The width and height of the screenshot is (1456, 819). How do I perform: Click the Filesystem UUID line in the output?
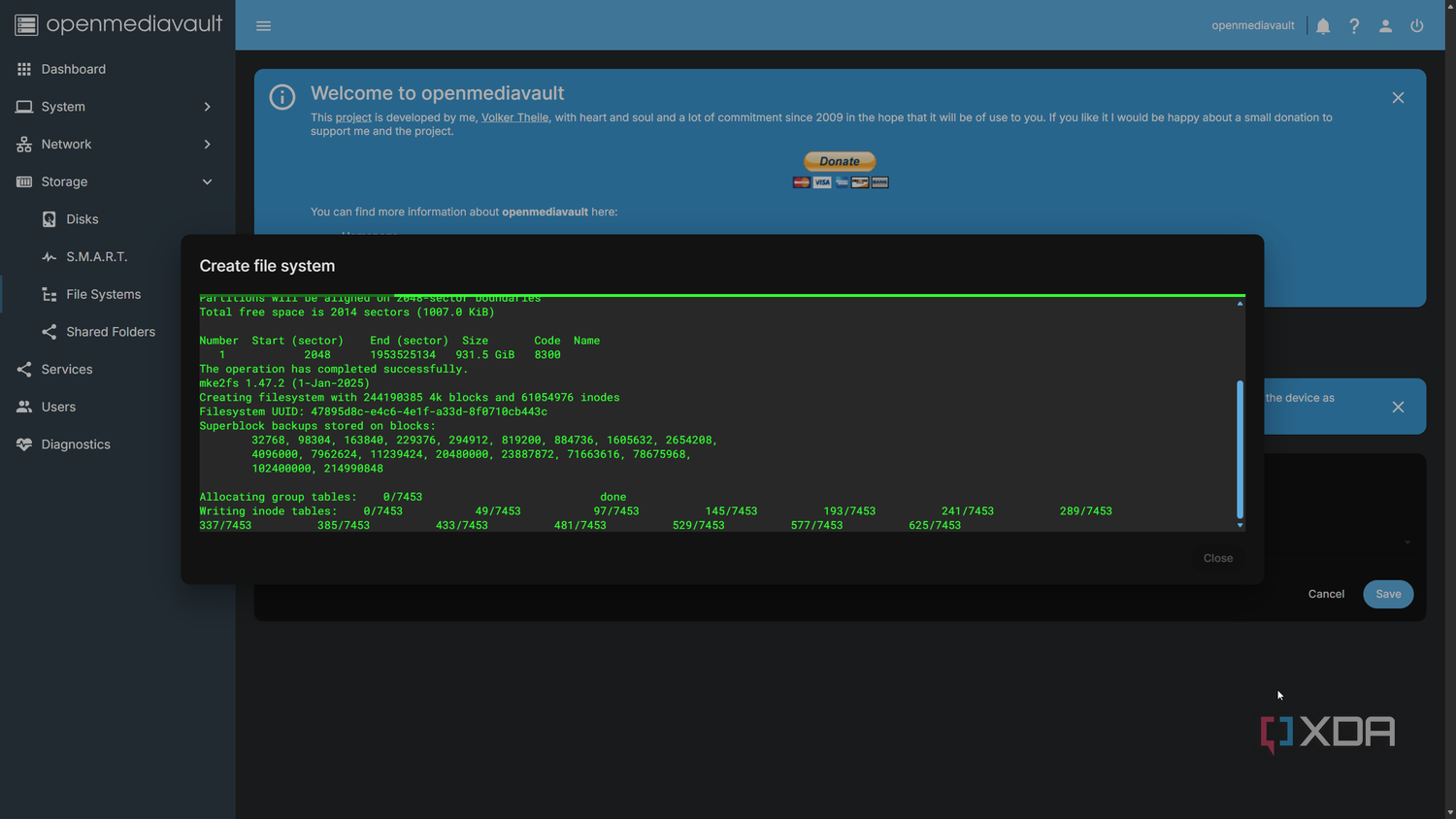click(374, 411)
